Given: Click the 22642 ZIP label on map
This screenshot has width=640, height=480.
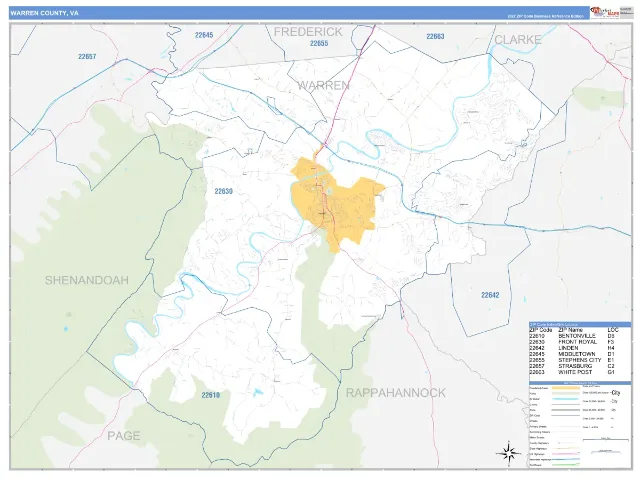Looking at the screenshot, I should [490, 295].
